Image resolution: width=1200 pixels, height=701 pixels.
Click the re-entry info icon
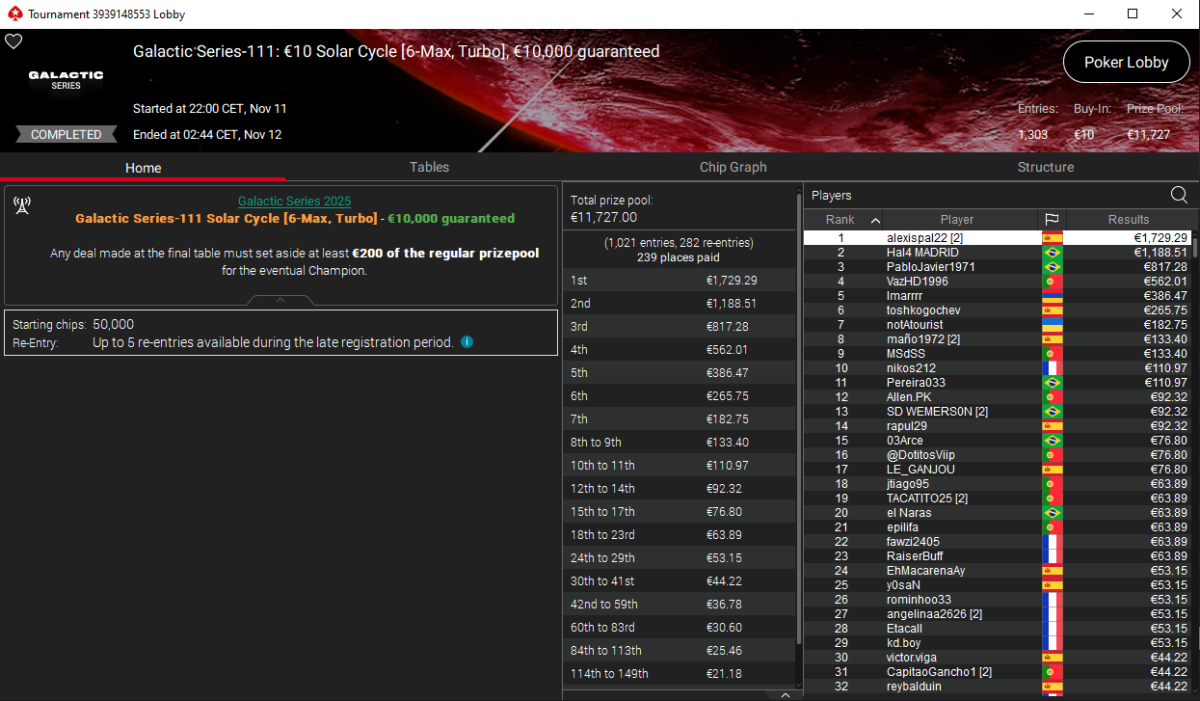click(x=467, y=342)
